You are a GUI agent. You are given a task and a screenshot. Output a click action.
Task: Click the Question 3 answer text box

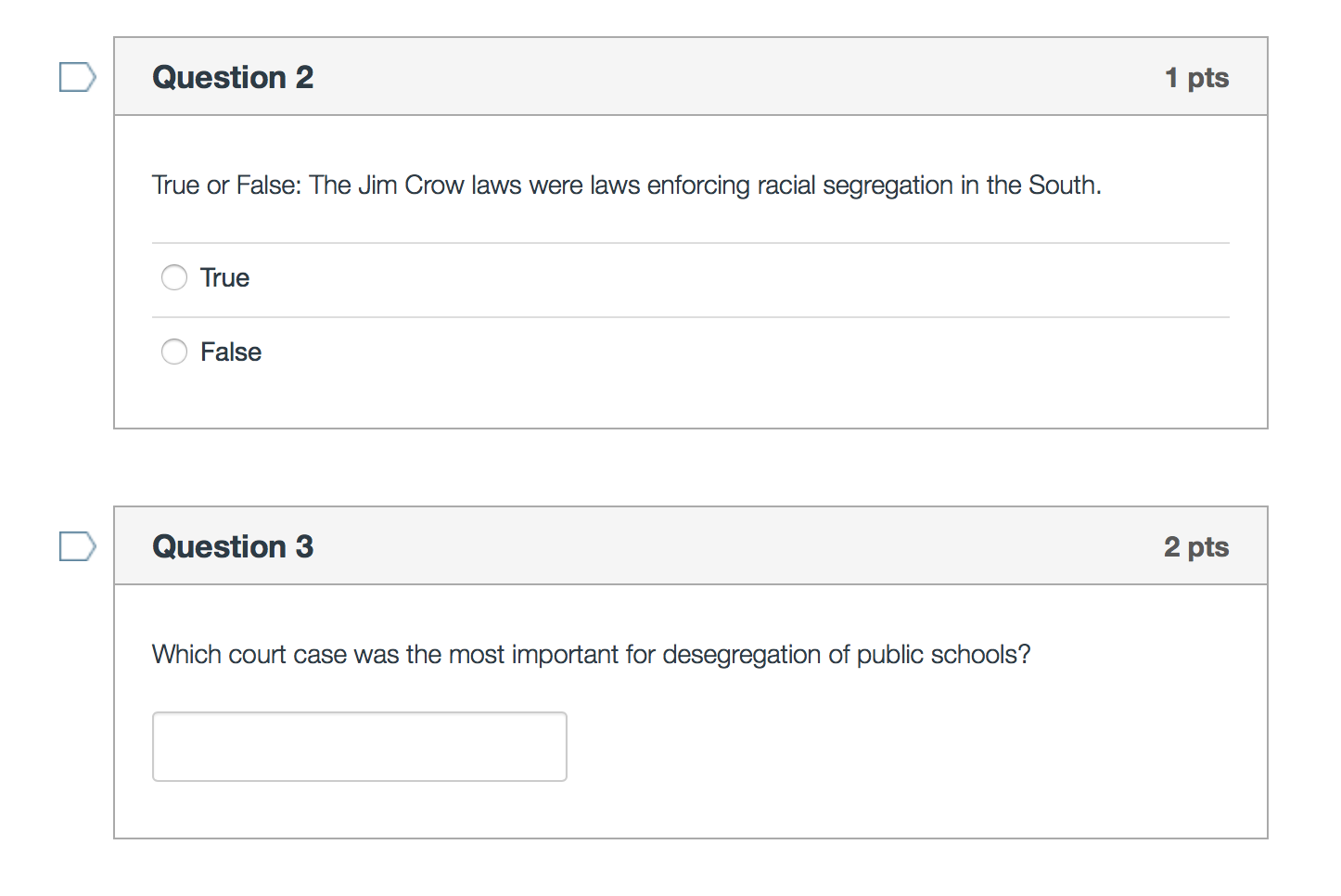click(x=359, y=747)
